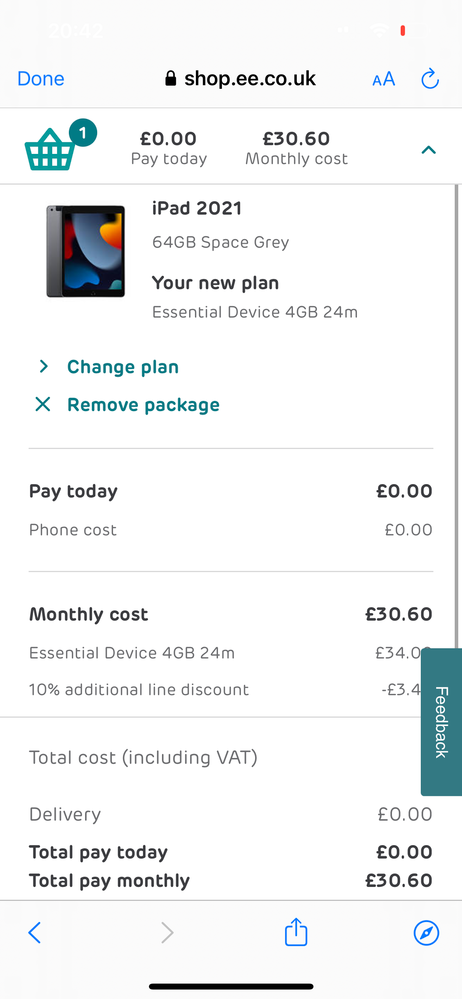This screenshot has height=999, width=462.
Task: Open in Safari with the compass icon
Action: point(426,933)
